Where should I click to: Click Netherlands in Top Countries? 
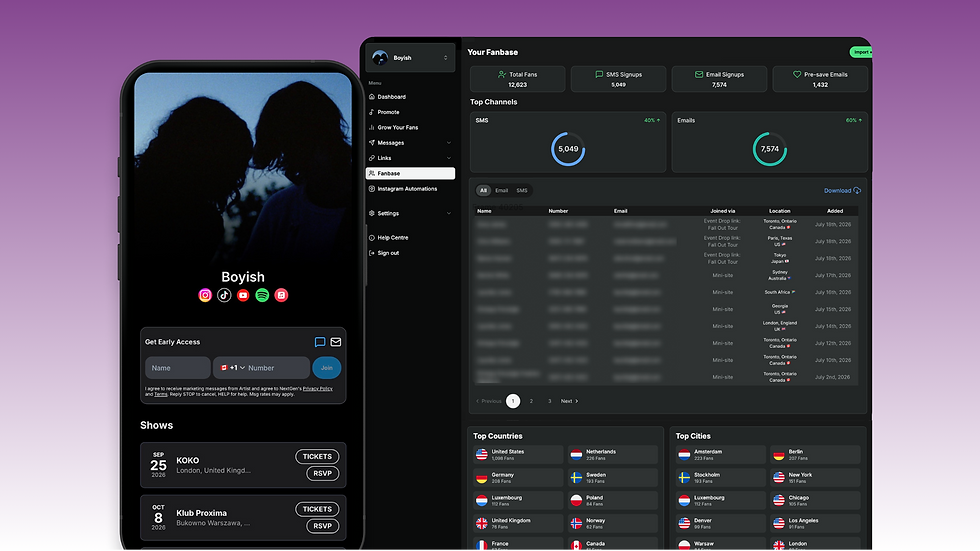tap(612, 455)
